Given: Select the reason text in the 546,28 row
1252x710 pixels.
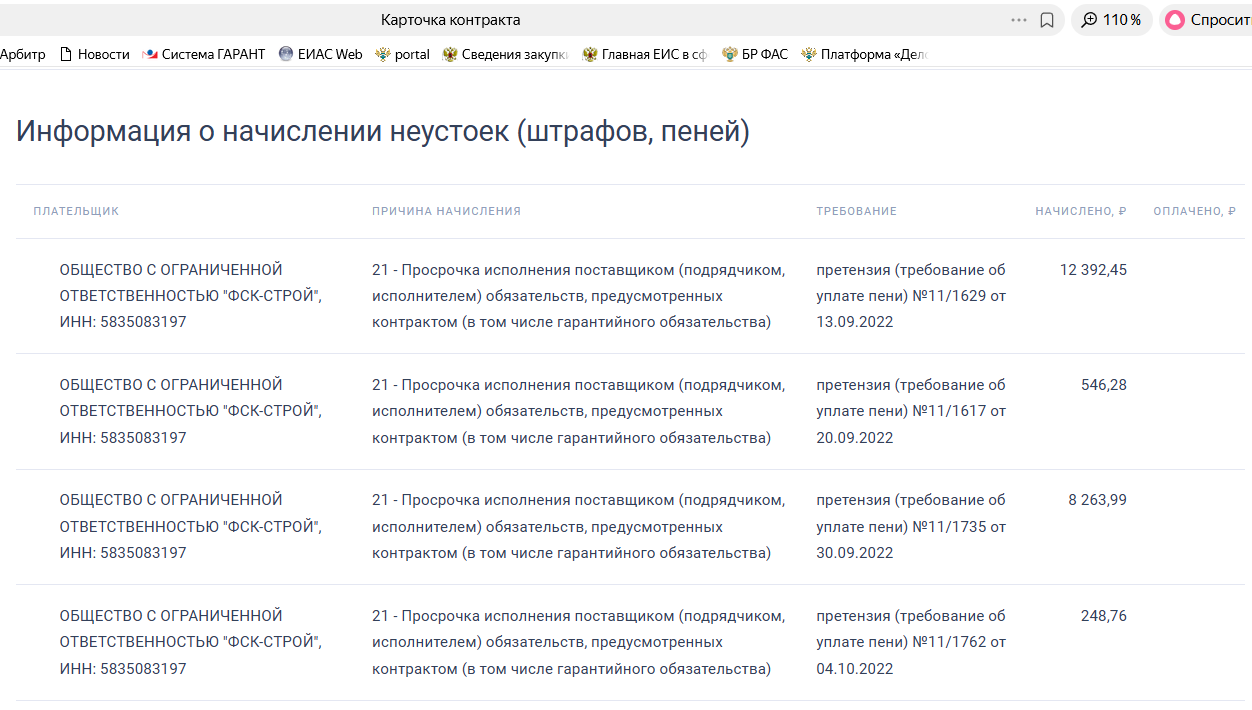Looking at the screenshot, I should click(x=579, y=411).
